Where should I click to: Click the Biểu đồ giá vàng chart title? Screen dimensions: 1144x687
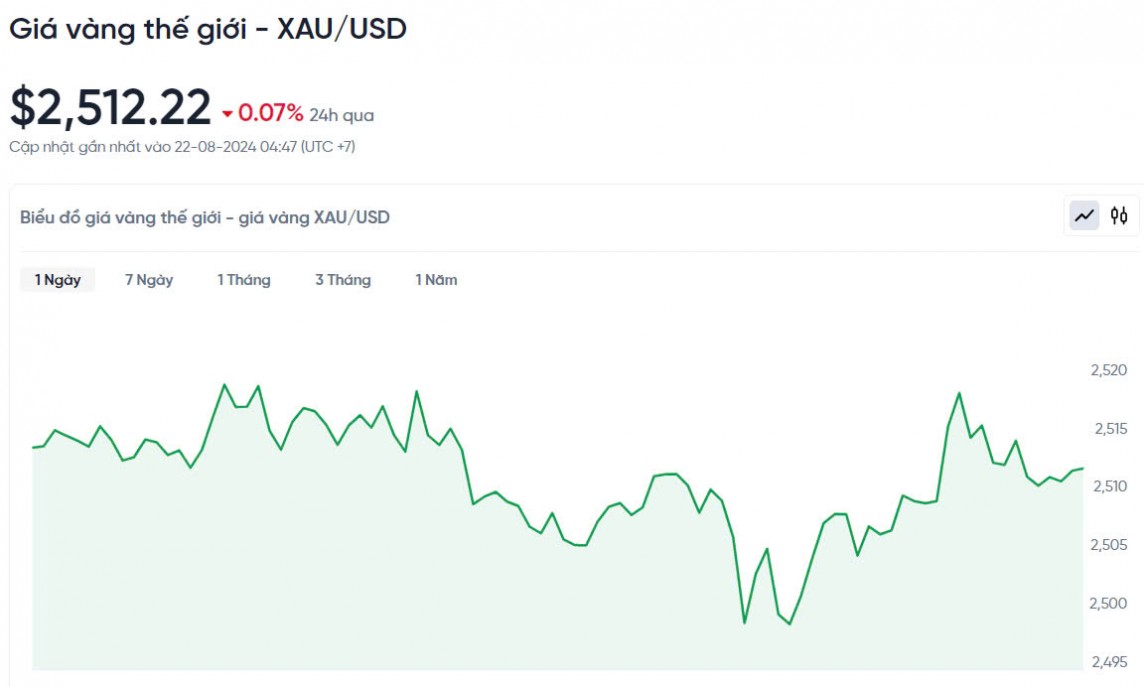point(205,217)
